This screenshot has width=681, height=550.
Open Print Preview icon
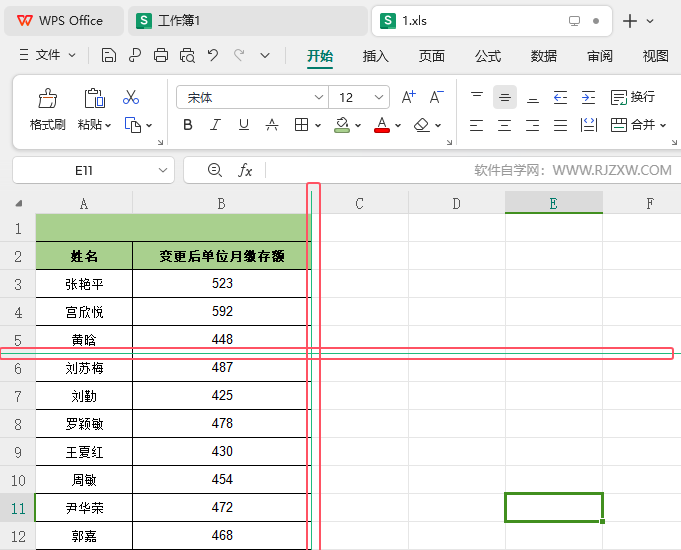coord(187,55)
